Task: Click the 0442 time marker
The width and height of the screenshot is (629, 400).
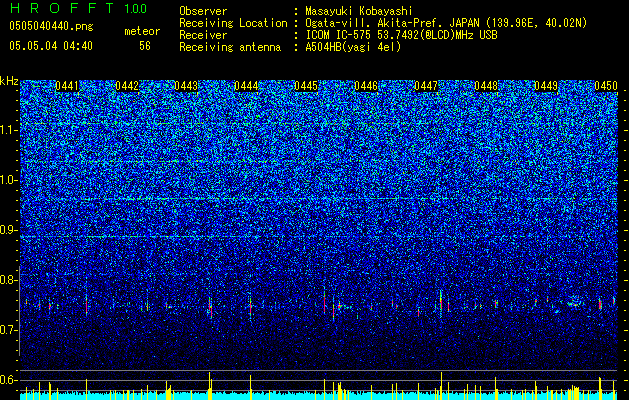Action: point(127,86)
